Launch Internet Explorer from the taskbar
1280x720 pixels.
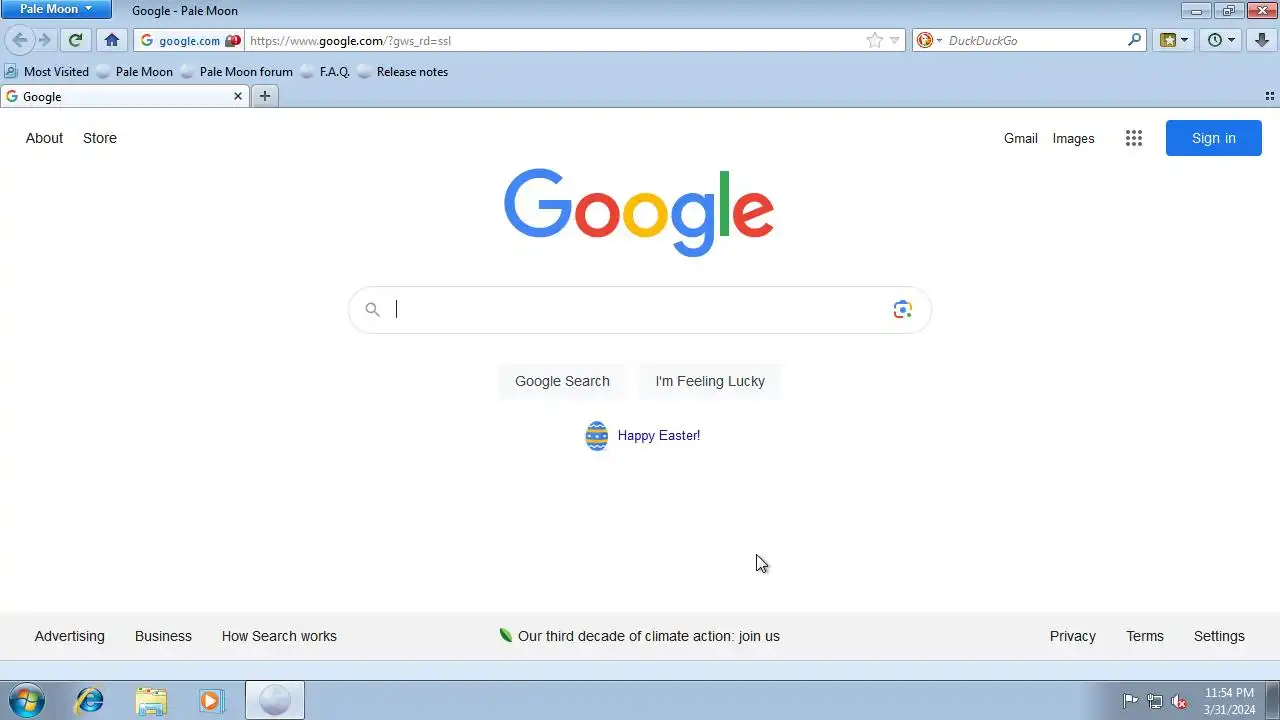[x=90, y=700]
